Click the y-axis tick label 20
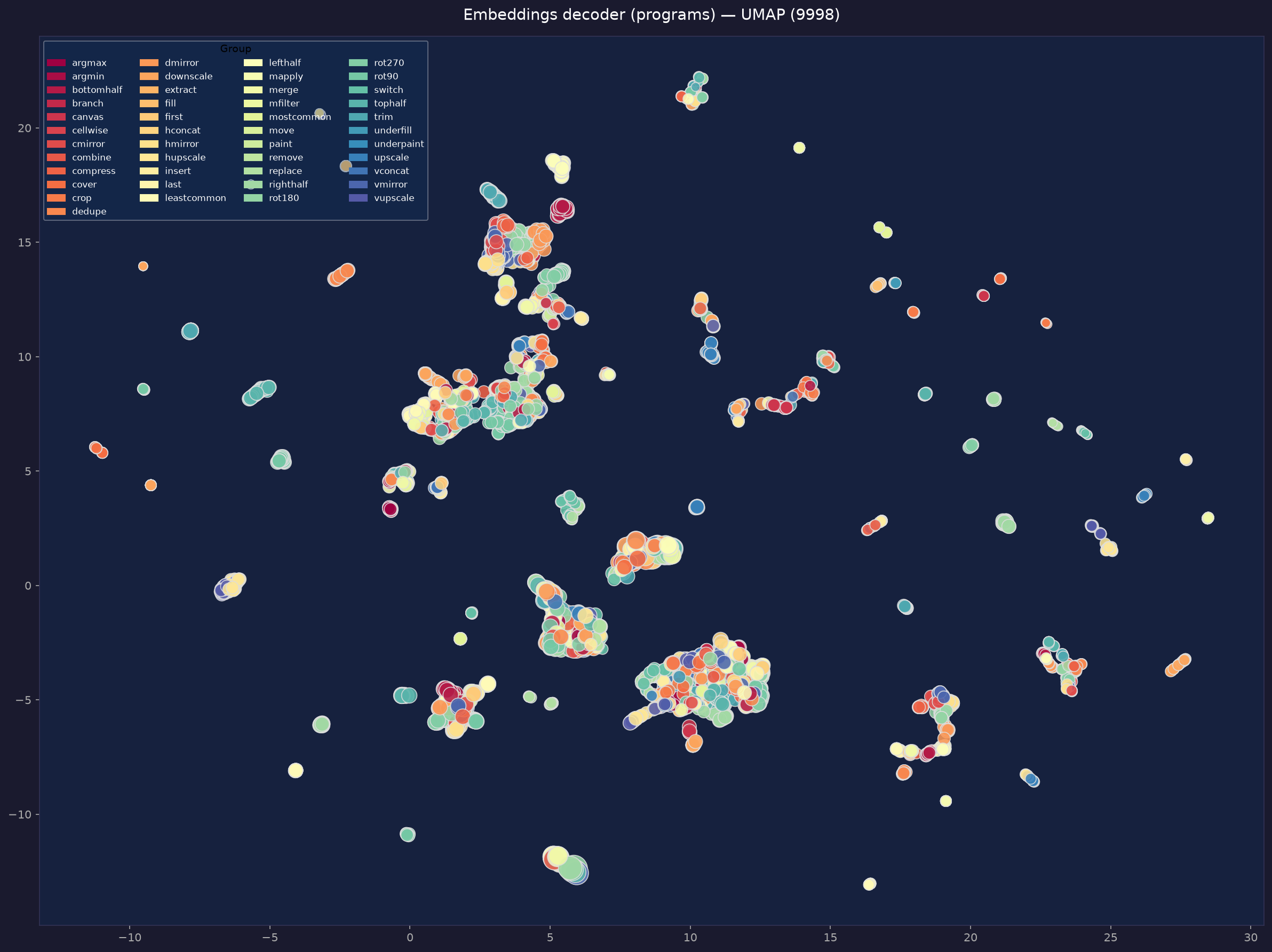Screen dimensions: 1272x952 tap(25, 127)
